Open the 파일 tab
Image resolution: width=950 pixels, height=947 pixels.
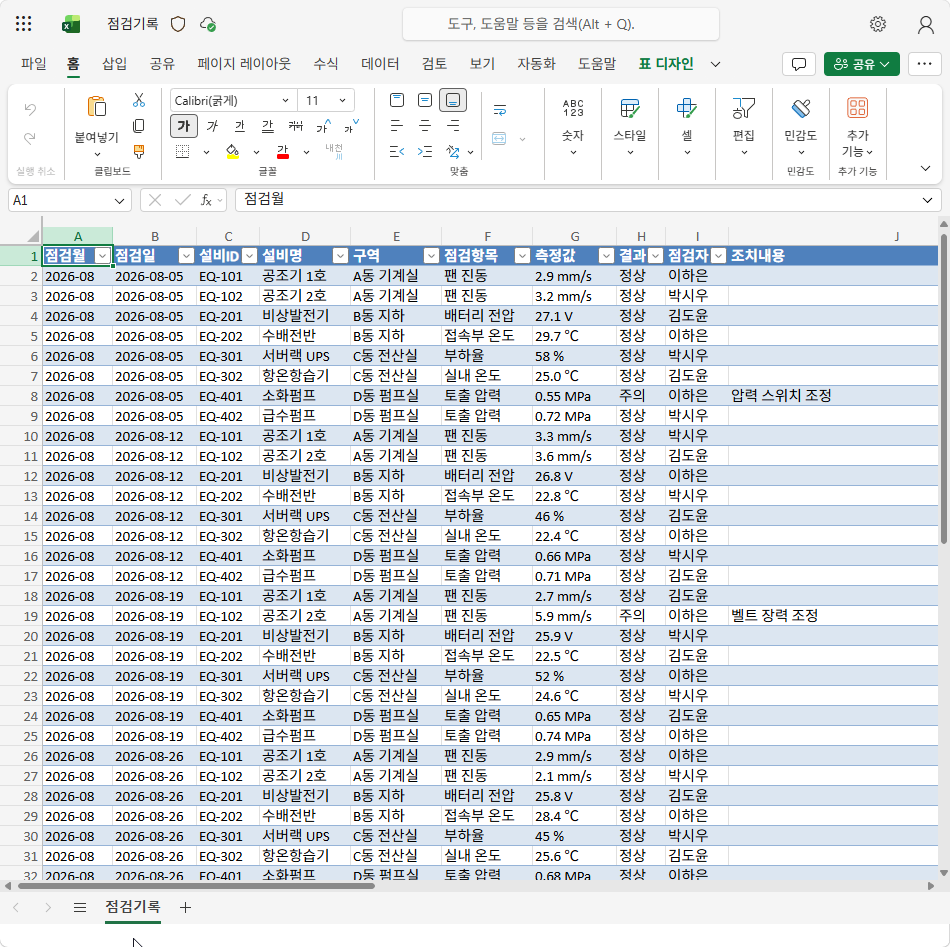click(33, 64)
